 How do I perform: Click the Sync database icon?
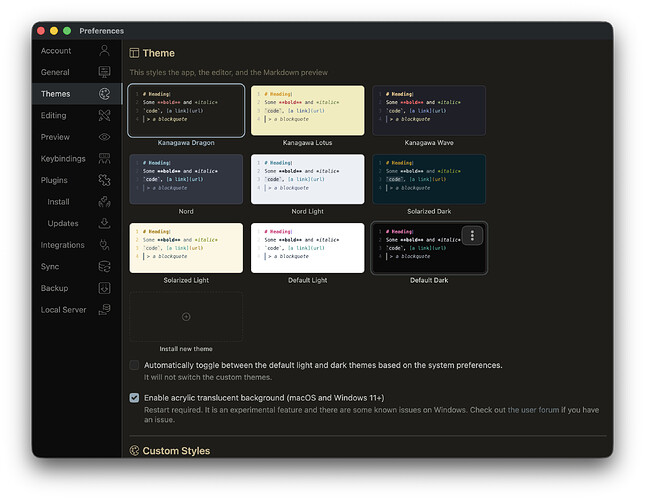click(x=104, y=266)
